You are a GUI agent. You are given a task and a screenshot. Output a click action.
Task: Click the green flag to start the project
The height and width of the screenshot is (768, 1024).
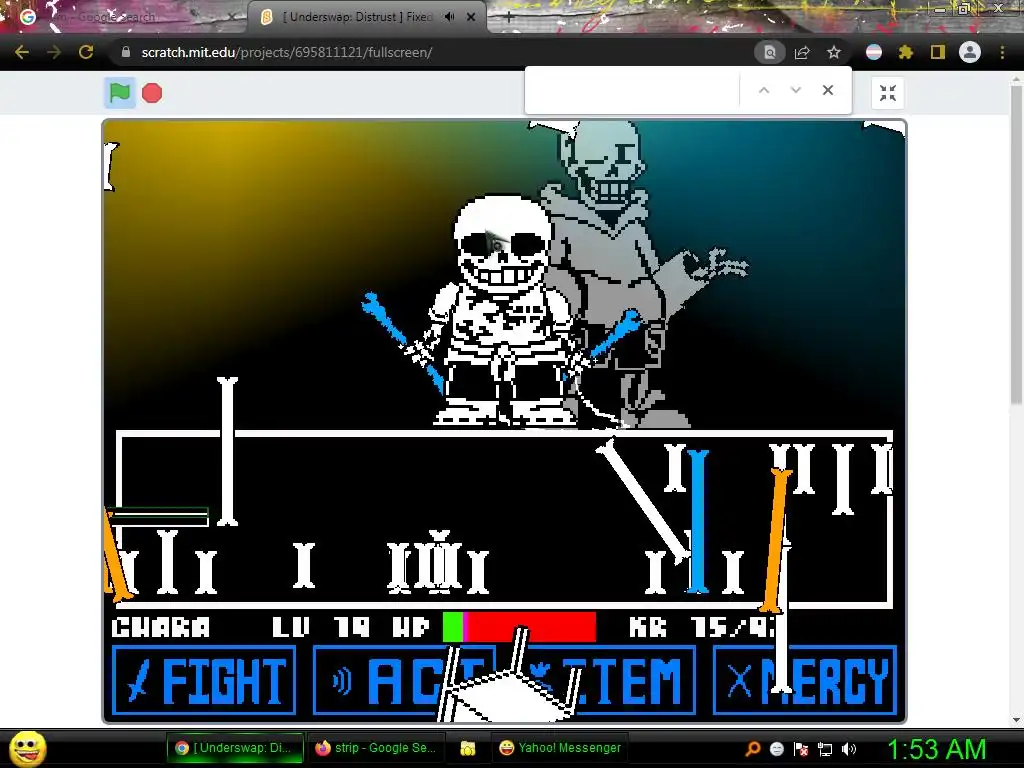pyautogui.click(x=120, y=93)
